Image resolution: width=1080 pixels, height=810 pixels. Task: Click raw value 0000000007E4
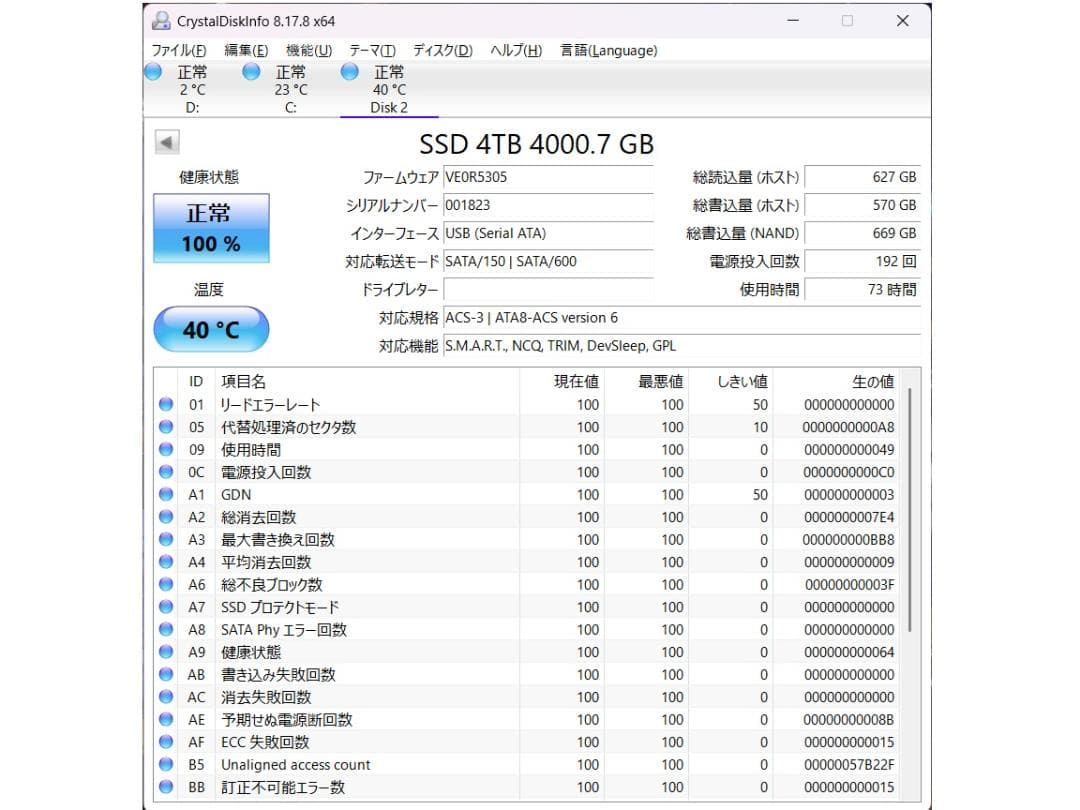(x=849, y=517)
